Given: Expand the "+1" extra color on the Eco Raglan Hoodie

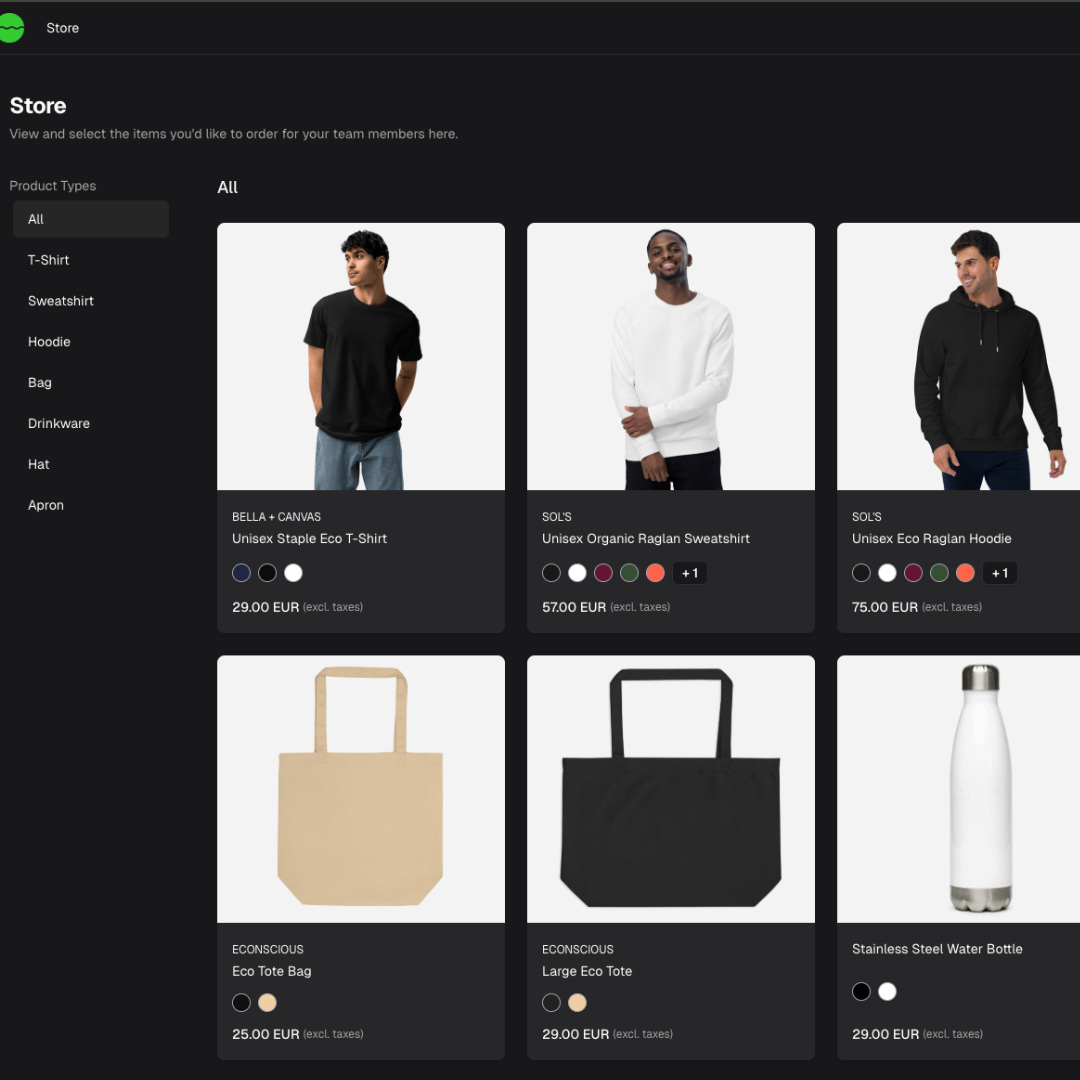Looking at the screenshot, I should (x=1000, y=573).
